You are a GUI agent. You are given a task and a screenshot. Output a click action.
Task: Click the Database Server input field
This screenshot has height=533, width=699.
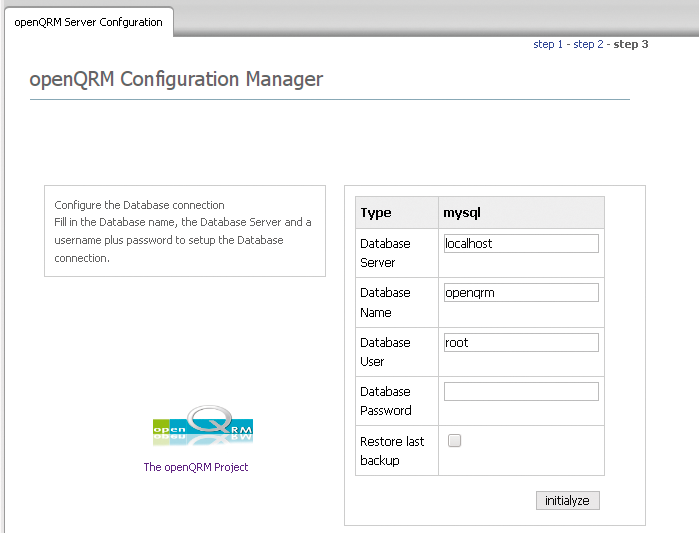pyautogui.click(x=521, y=243)
